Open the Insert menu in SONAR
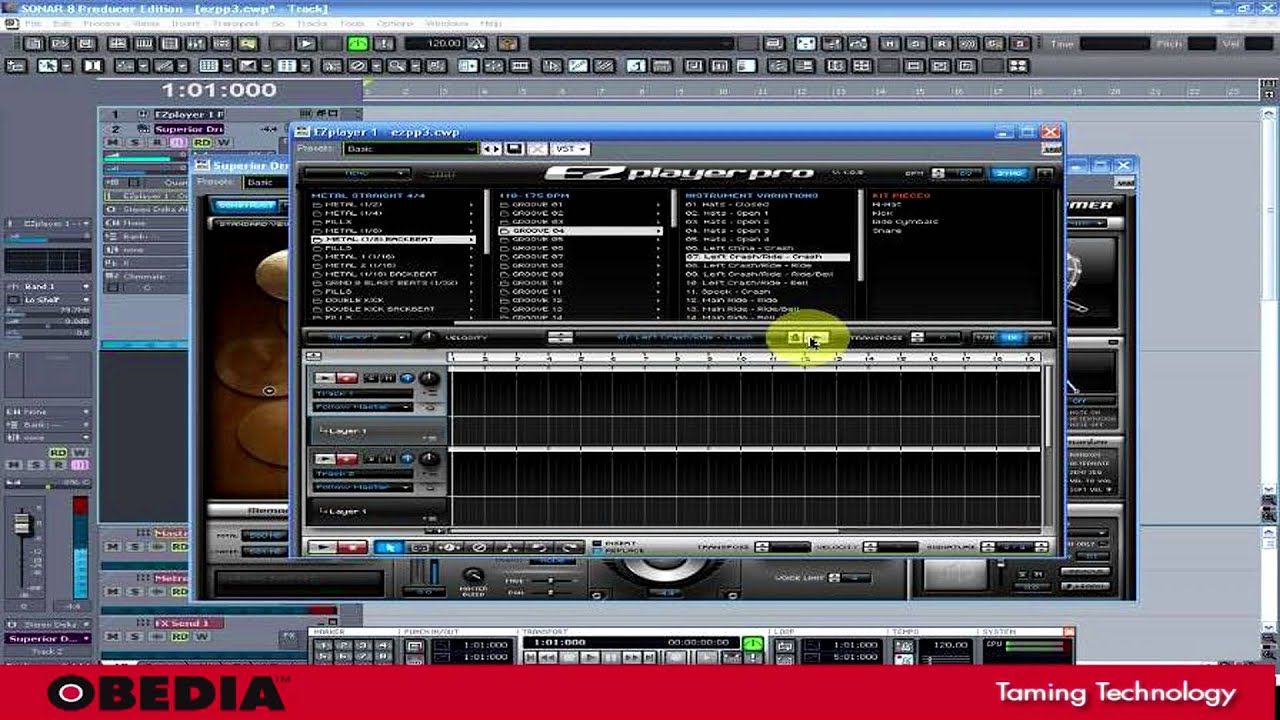 click(x=185, y=24)
